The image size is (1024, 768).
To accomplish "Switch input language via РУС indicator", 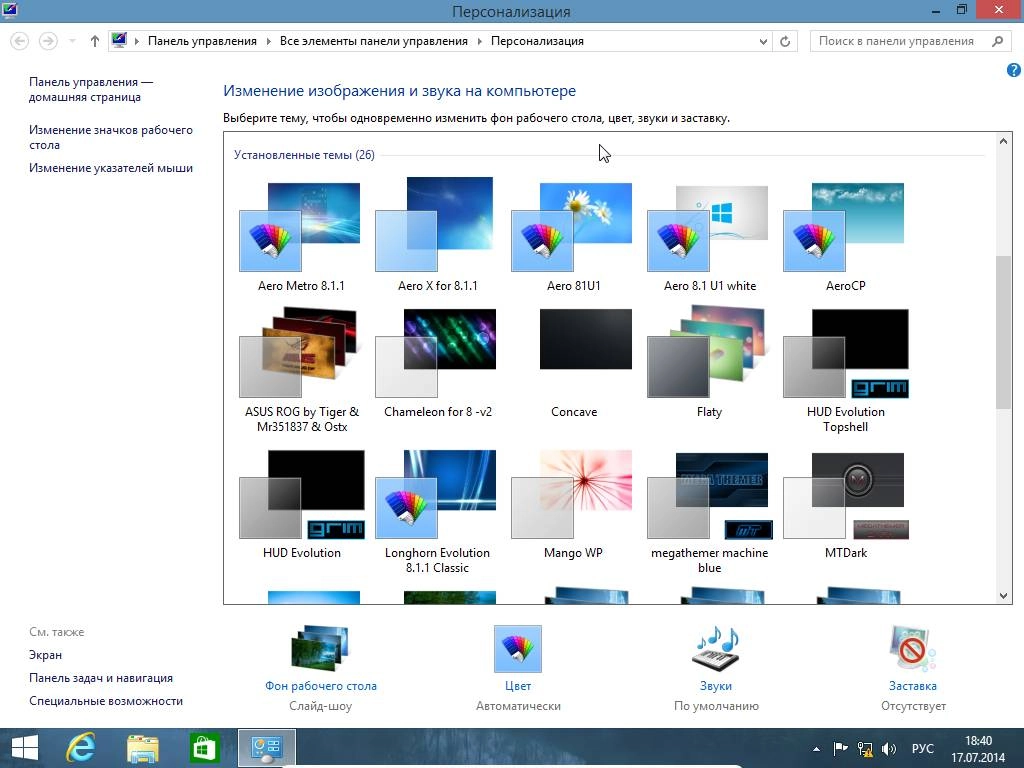I will click(x=922, y=749).
